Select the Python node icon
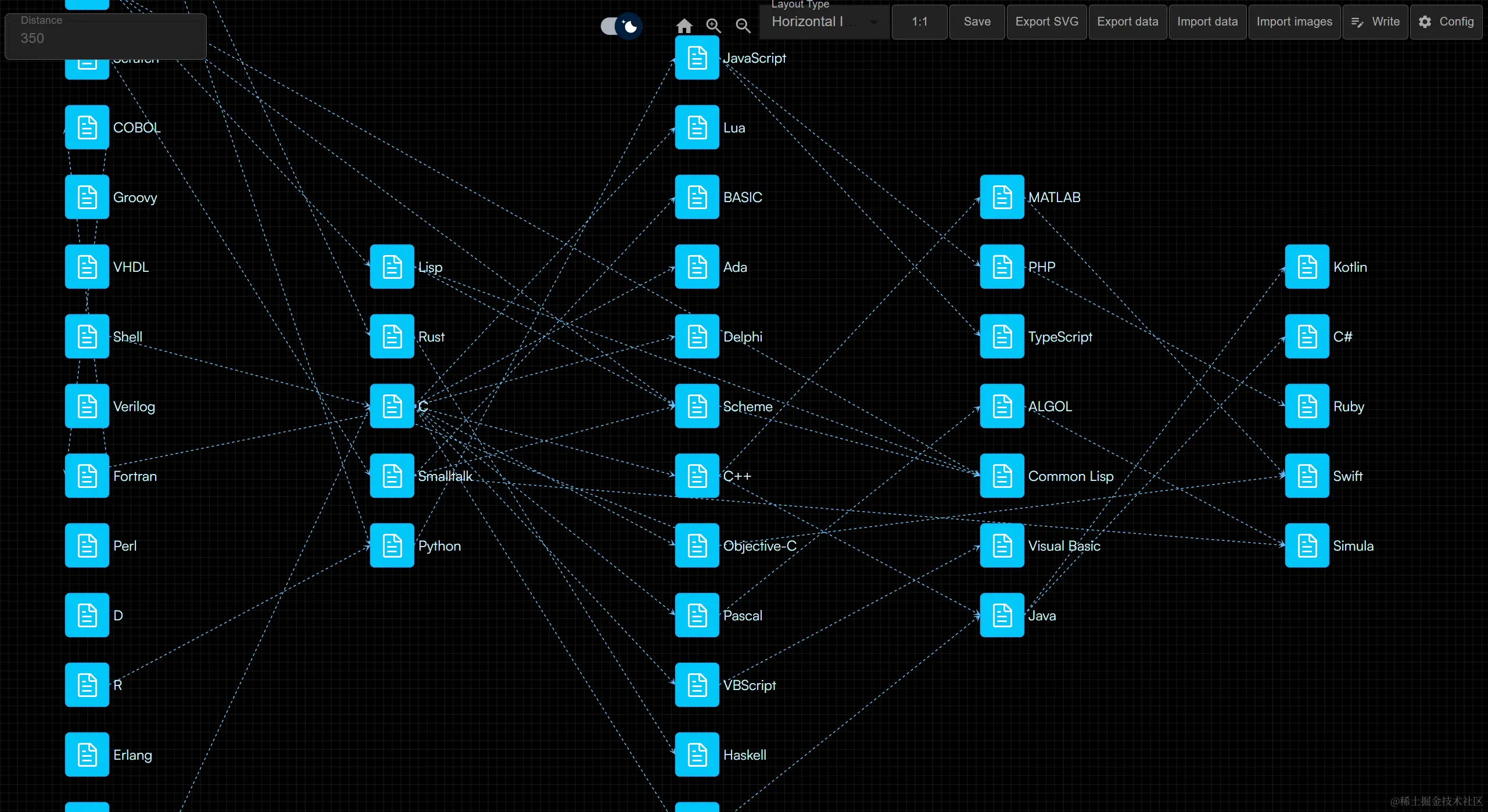Image resolution: width=1488 pixels, height=812 pixels. tap(392, 545)
